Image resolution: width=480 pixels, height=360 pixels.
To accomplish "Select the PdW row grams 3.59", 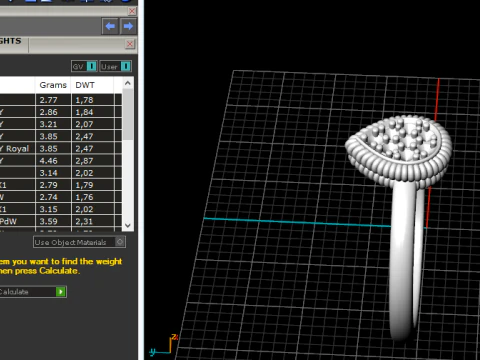I will click(x=53, y=221).
